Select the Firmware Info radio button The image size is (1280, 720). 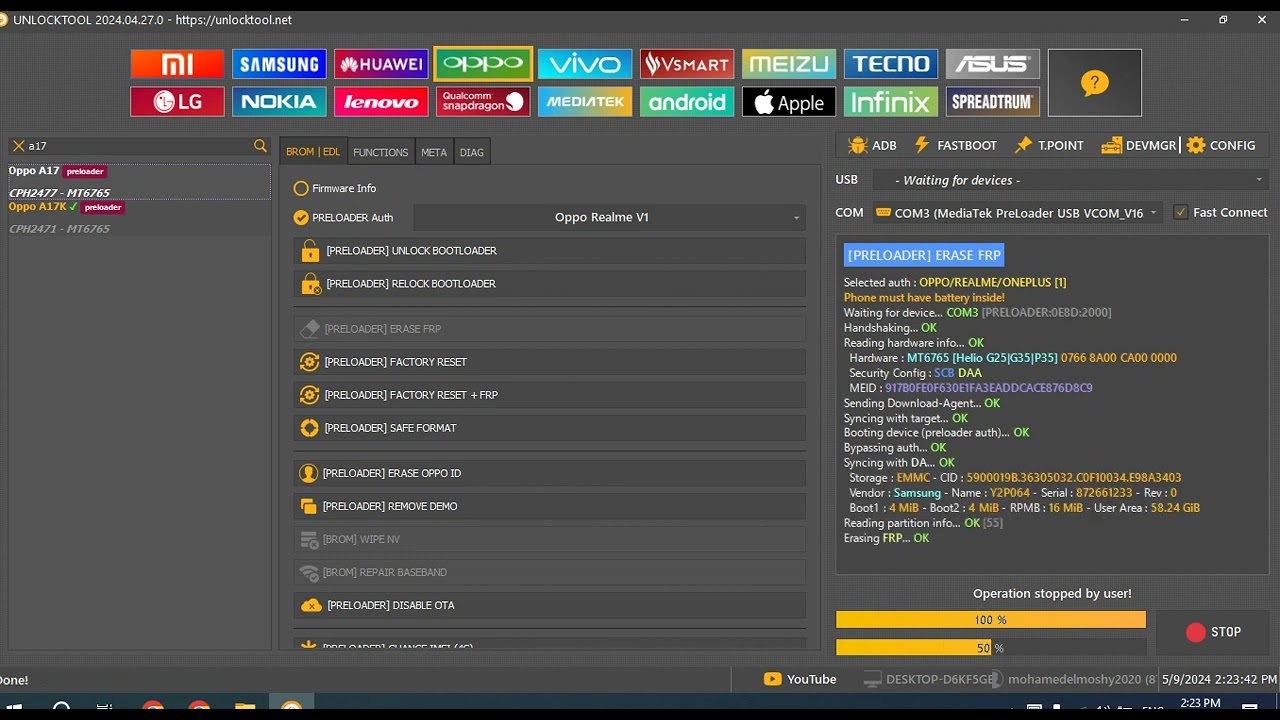pos(301,188)
